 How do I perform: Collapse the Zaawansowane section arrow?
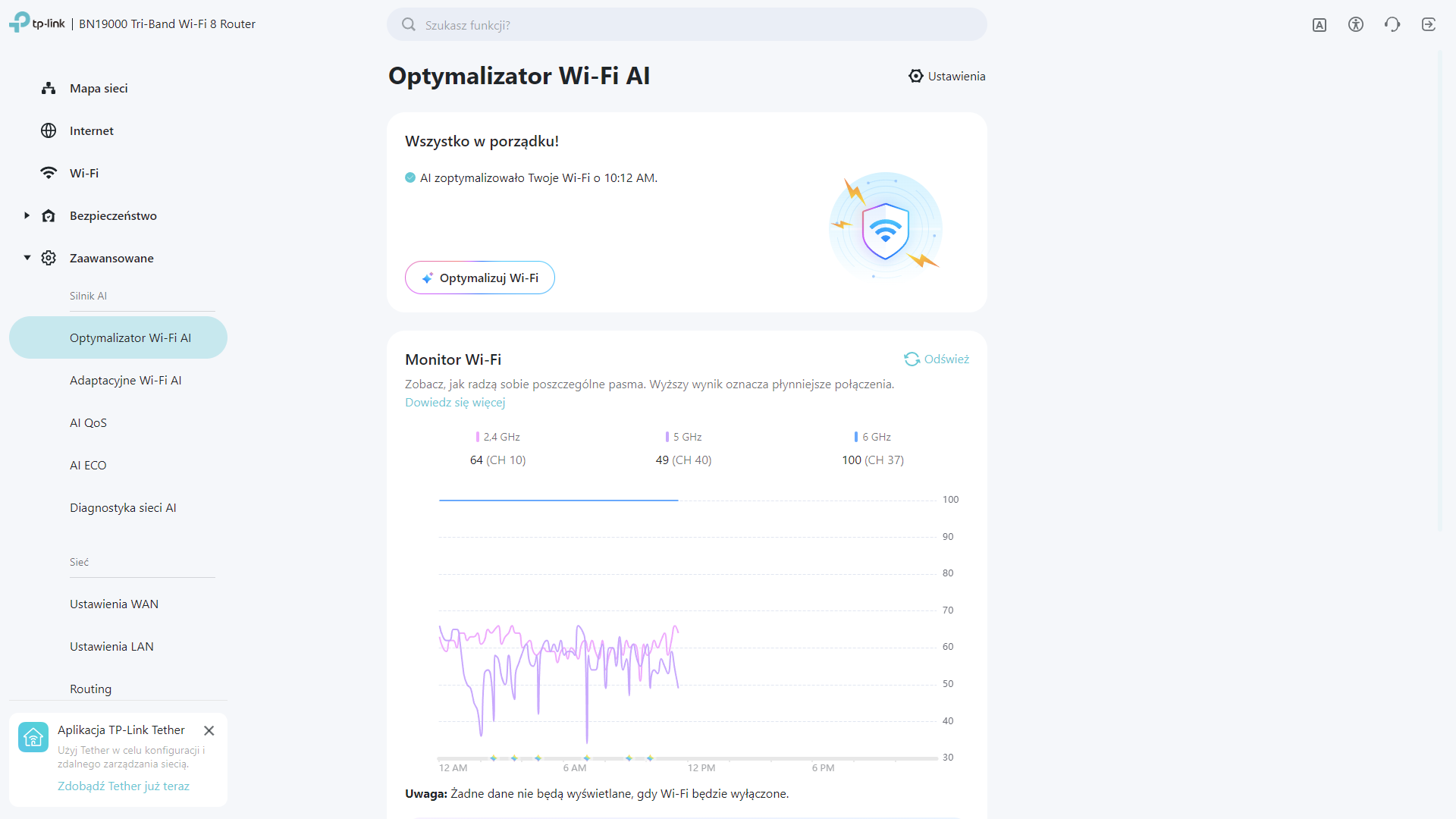pyautogui.click(x=27, y=258)
